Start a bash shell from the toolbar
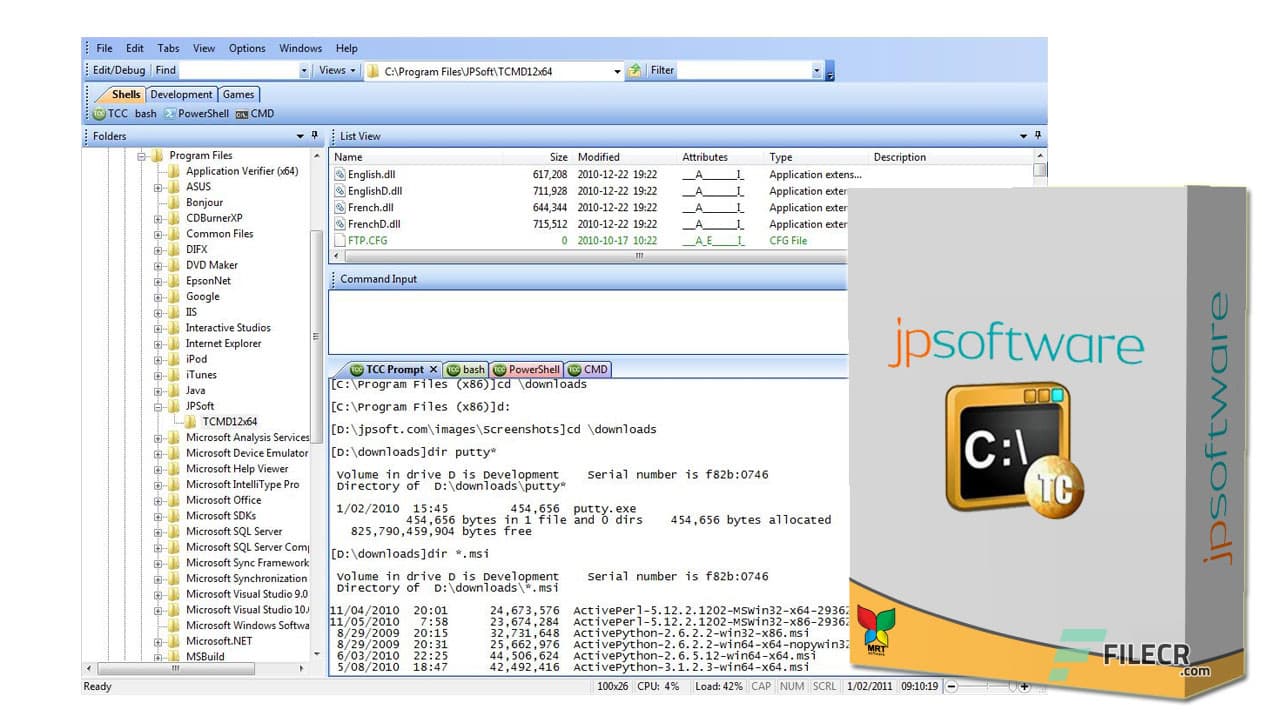Image resolution: width=1280 pixels, height=720 pixels. [145, 113]
